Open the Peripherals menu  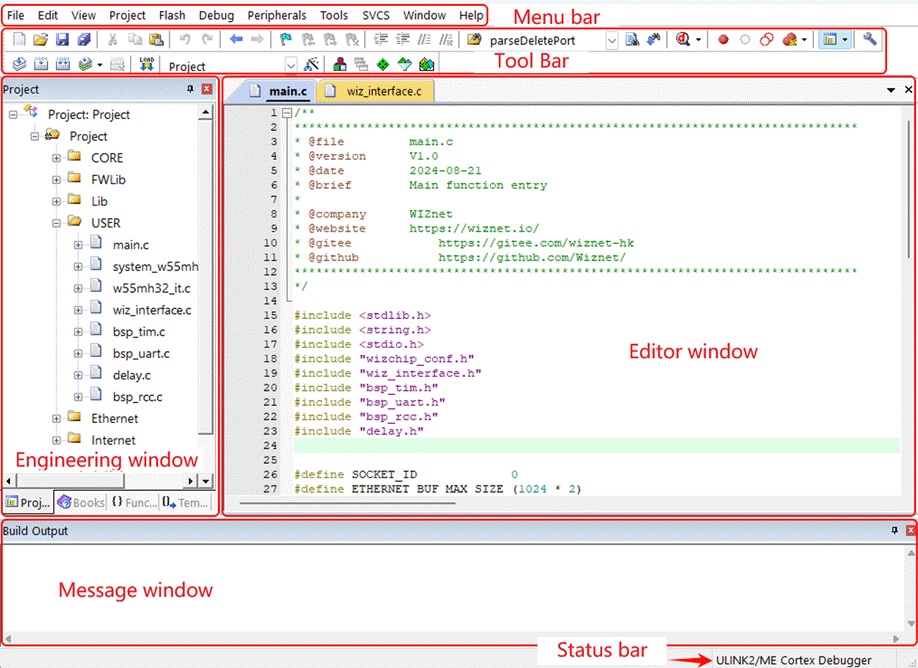(x=276, y=15)
